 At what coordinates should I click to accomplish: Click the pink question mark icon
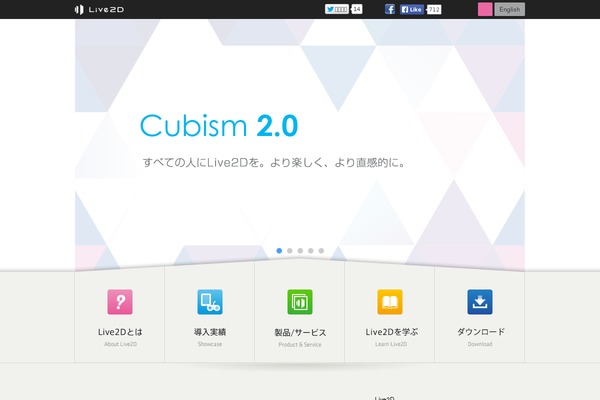[x=120, y=302]
